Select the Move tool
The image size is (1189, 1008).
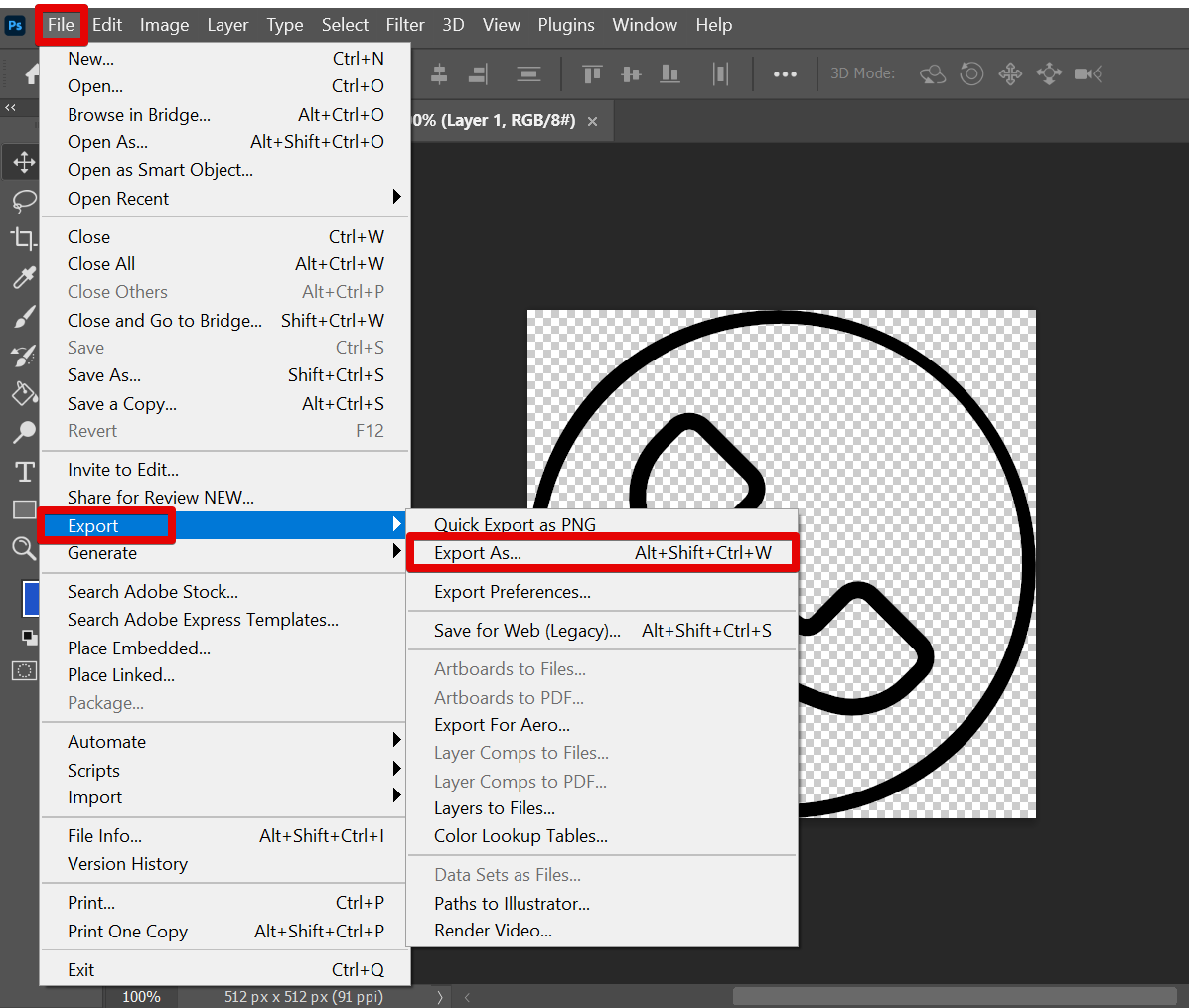point(24,162)
